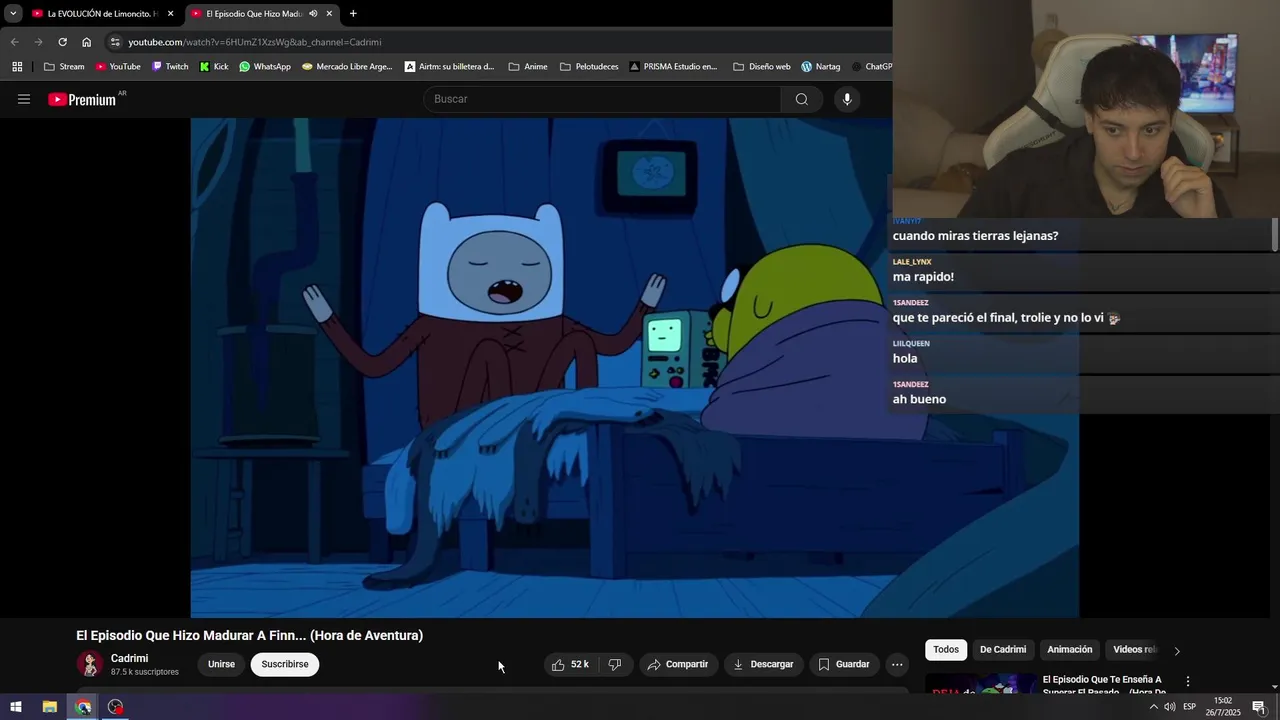
Task: Open Chrome from the taskbar
Action: pos(83,707)
